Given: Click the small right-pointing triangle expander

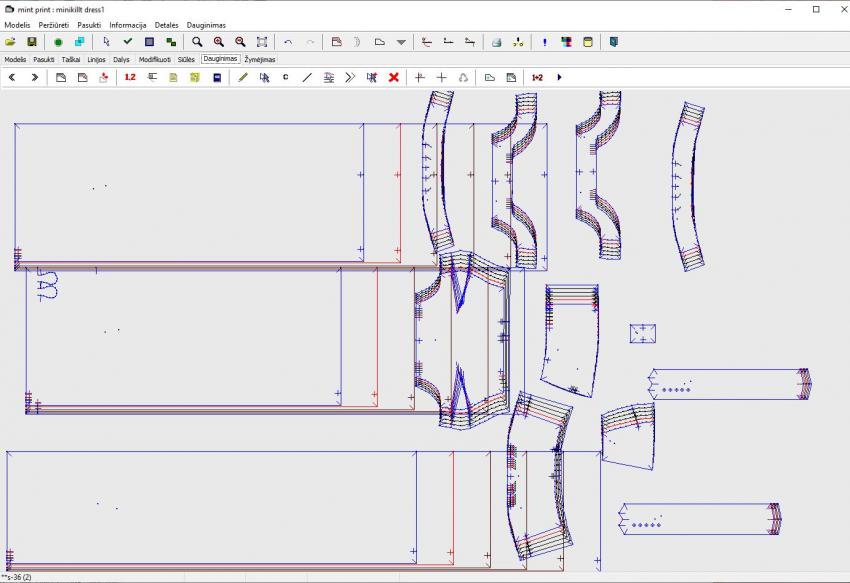Looking at the screenshot, I should (559, 77).
